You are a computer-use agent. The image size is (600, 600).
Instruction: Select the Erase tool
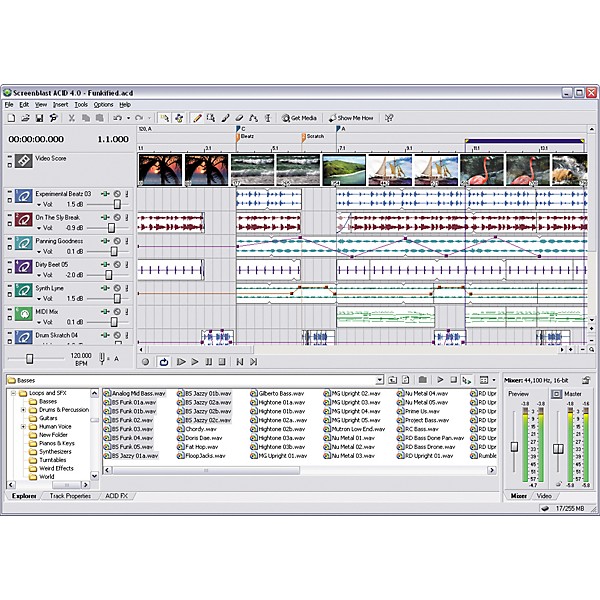pos(239,118)
